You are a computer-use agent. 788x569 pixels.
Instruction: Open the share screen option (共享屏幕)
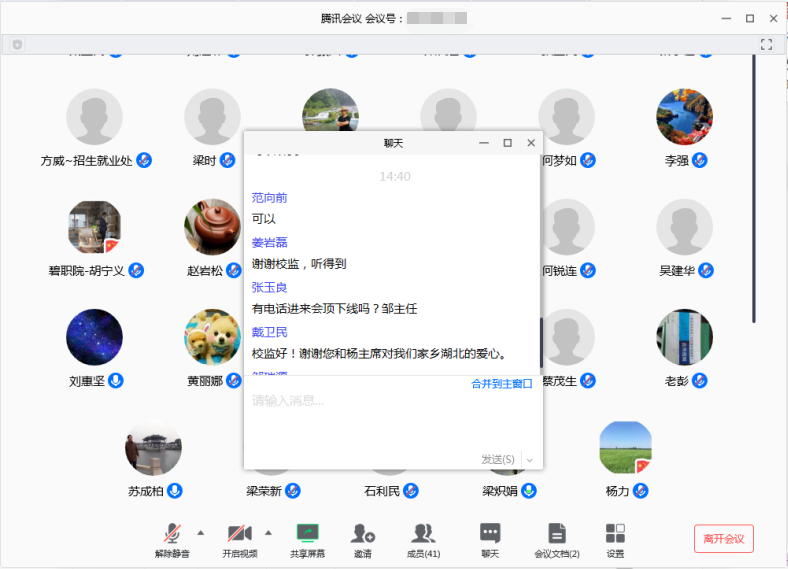pos(308,533)
